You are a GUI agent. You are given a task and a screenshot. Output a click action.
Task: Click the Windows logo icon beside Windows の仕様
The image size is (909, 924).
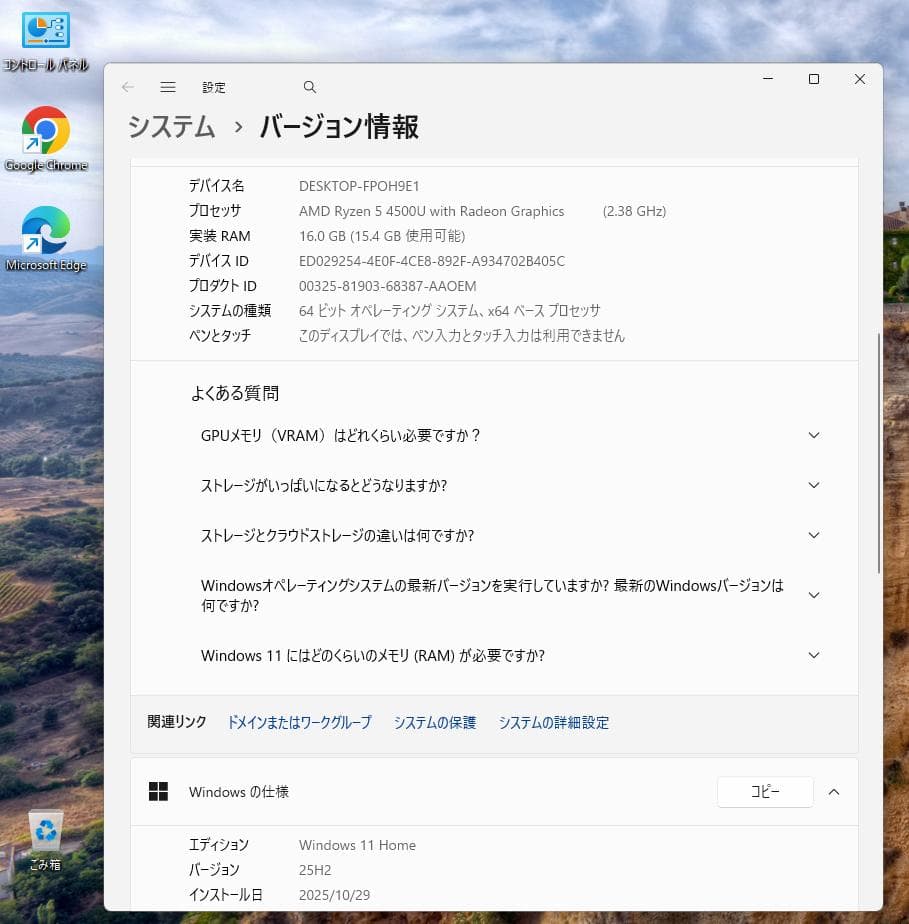click(x=159, y=791)
